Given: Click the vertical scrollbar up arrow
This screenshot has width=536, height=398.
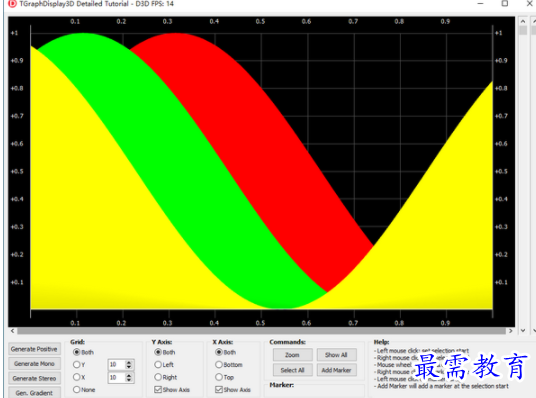Looking at the screenshot, I should 523,21.
